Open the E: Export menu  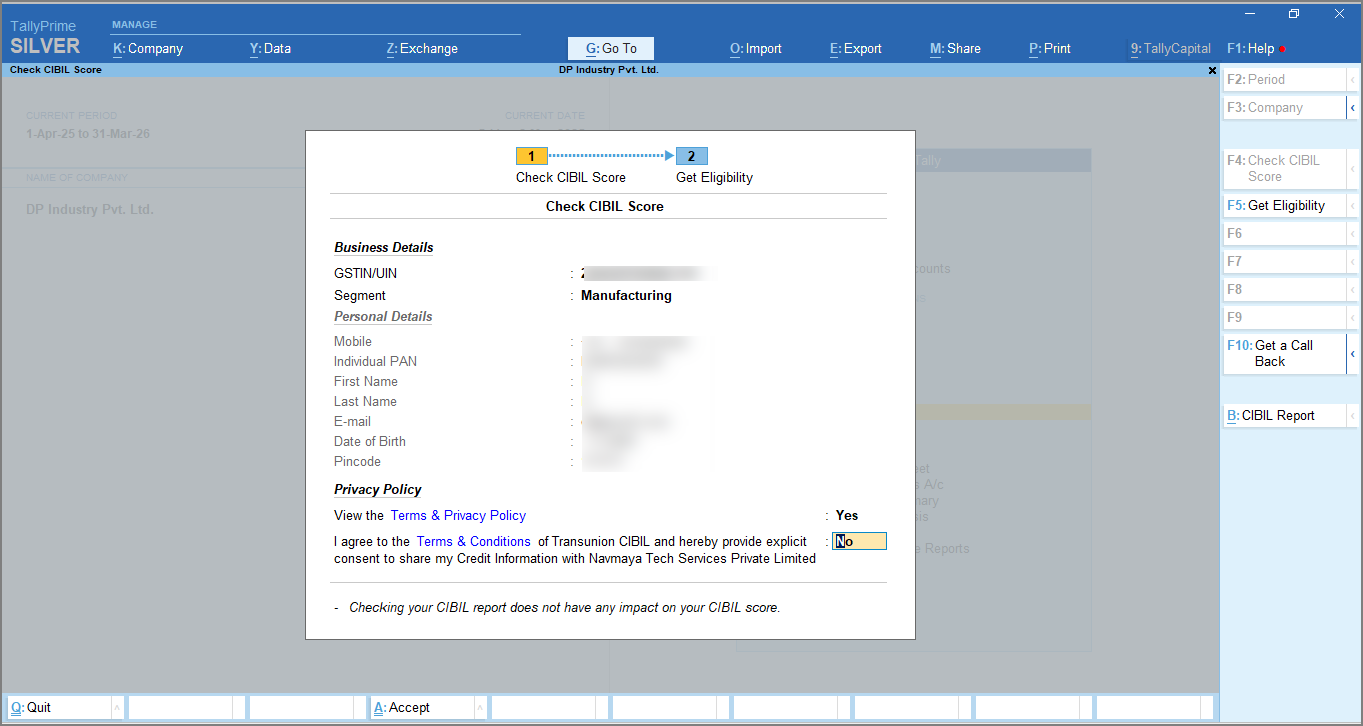(x=856, y=48)
